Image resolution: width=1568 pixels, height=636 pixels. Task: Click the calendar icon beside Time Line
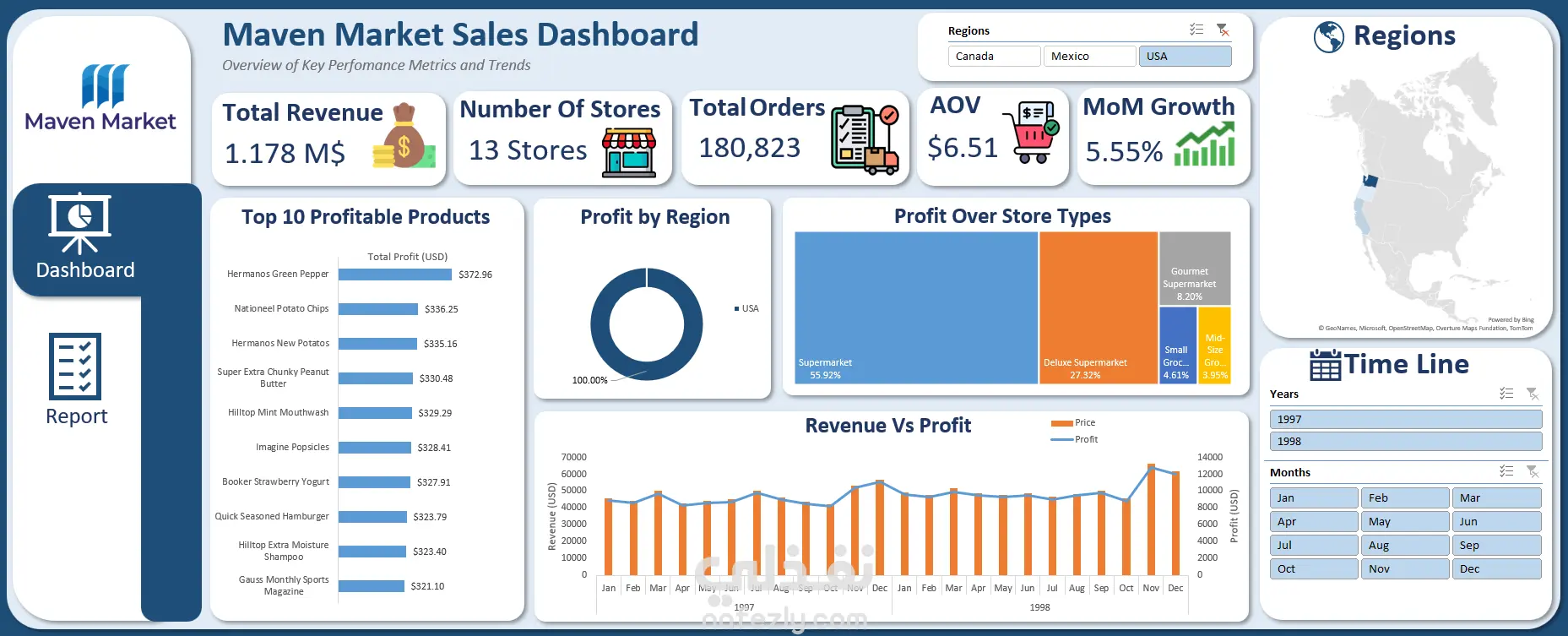1325,365
